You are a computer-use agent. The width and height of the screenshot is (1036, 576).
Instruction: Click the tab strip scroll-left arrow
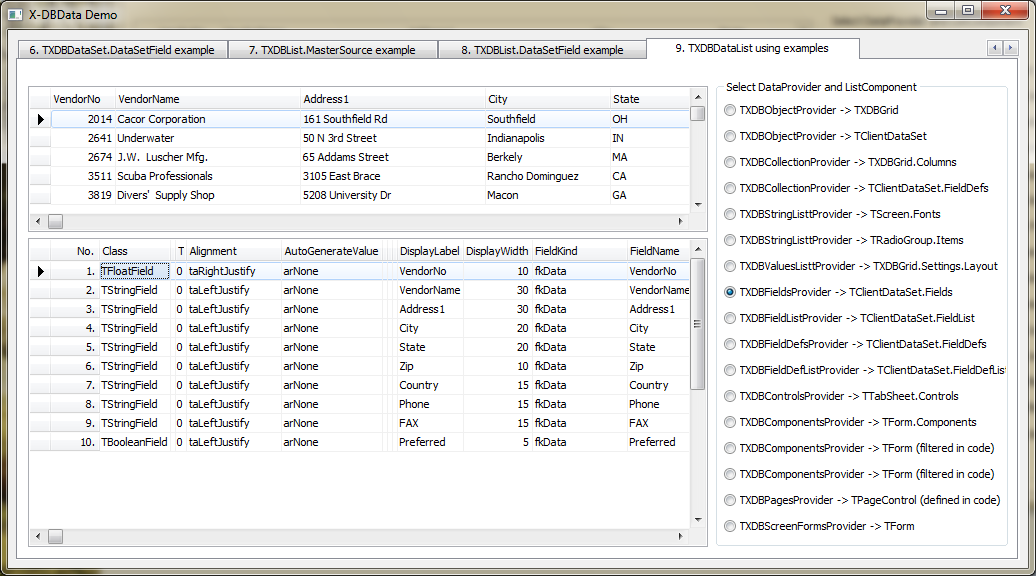coord(995,48)
